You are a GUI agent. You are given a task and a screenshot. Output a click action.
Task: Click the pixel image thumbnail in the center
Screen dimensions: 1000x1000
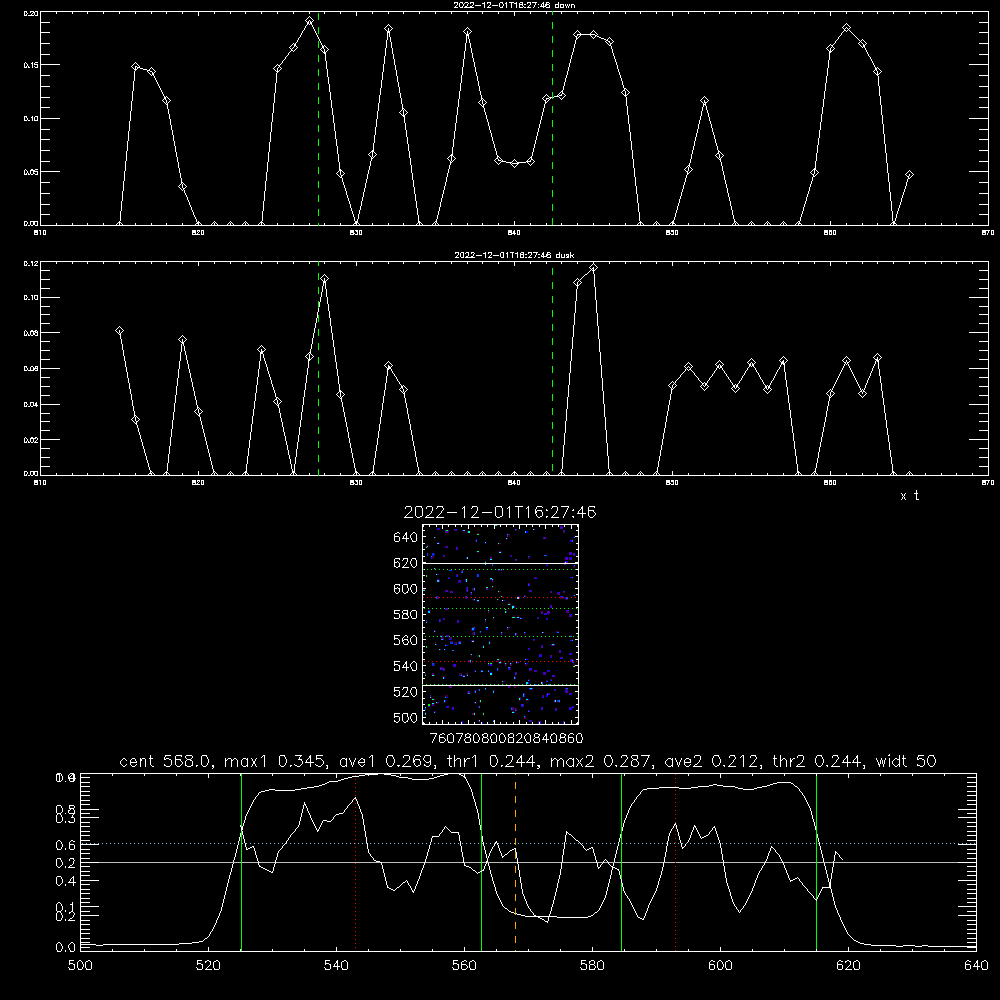500,624
